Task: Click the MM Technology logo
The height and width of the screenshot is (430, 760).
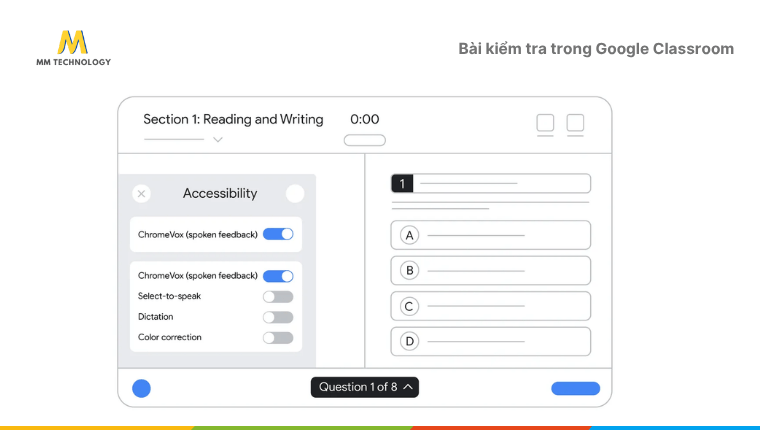Action: (x=74, y=48)
